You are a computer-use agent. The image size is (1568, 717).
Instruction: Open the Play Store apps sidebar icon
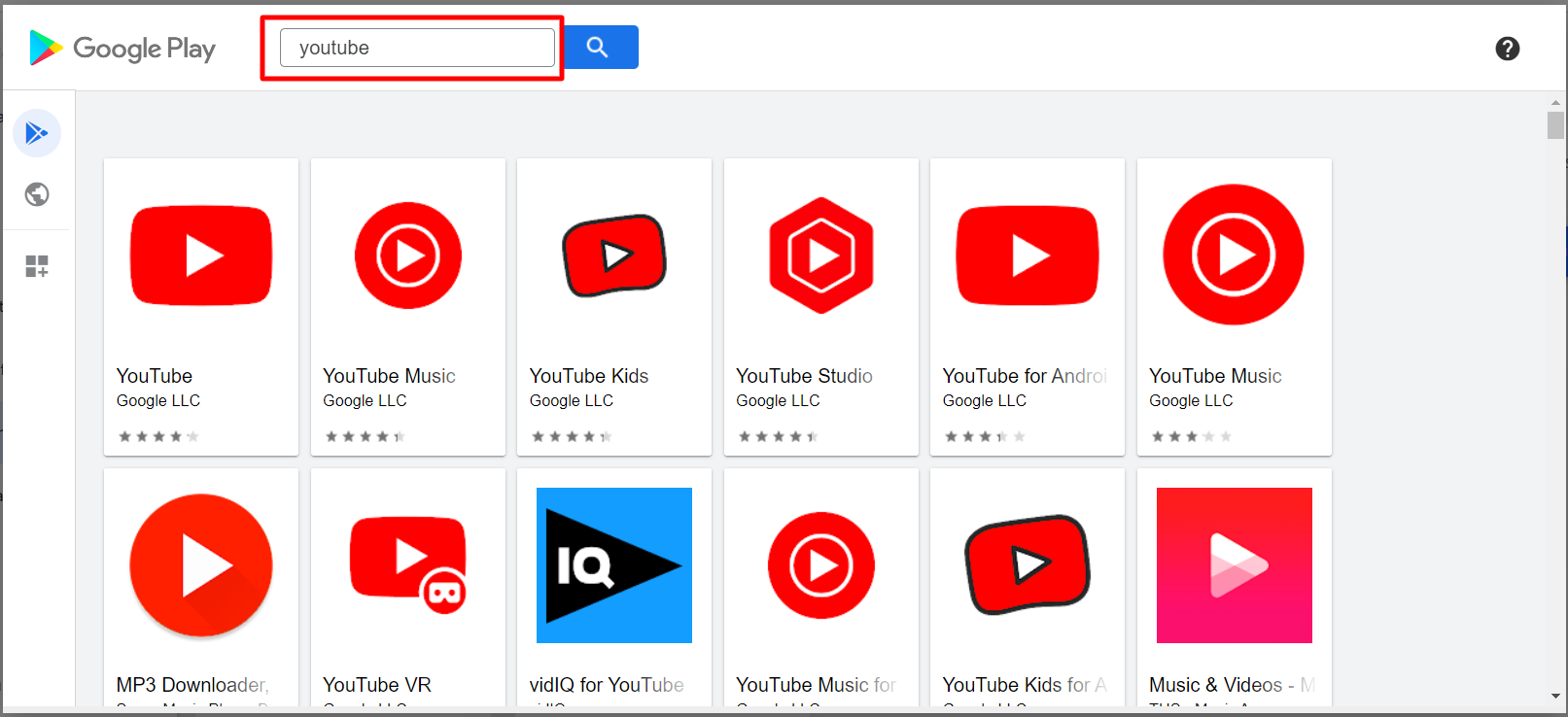point(37,133)
